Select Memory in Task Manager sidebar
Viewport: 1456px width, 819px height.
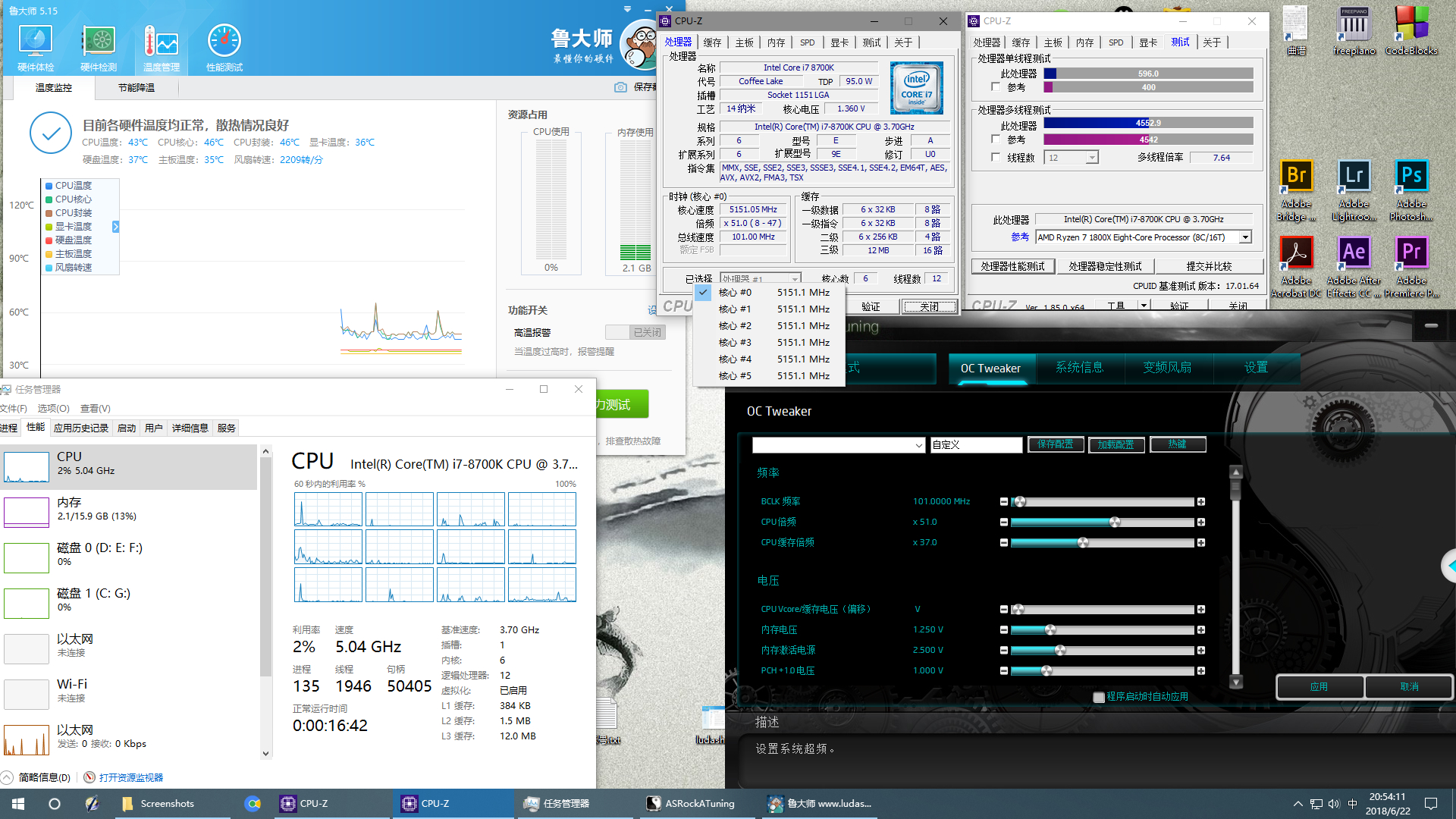[129, 511]
